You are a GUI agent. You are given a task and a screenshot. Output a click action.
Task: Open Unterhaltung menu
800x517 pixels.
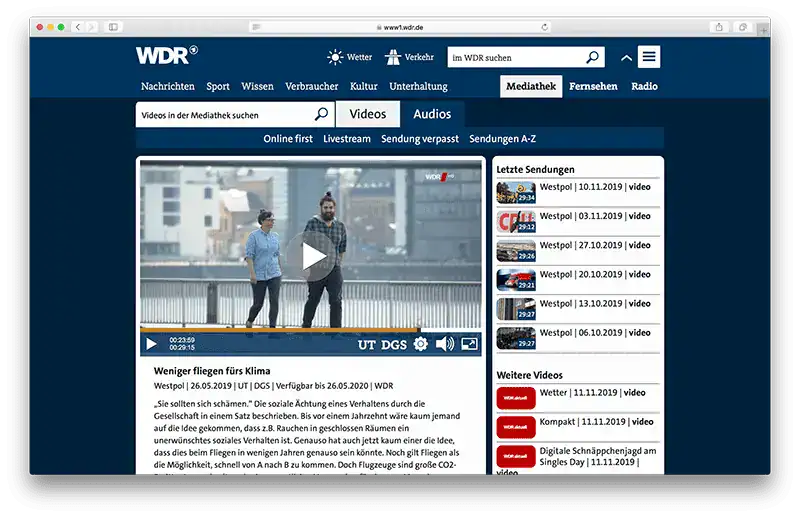pos(418,86)
